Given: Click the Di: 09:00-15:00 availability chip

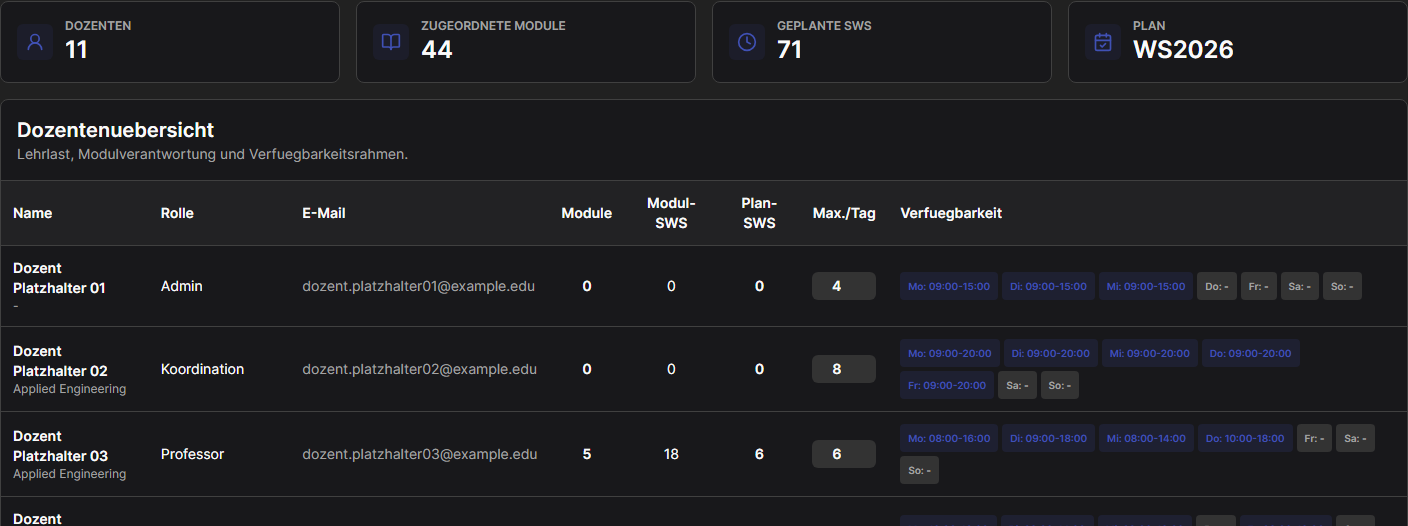Looking at the screenshot, I should click(1047, 286).
